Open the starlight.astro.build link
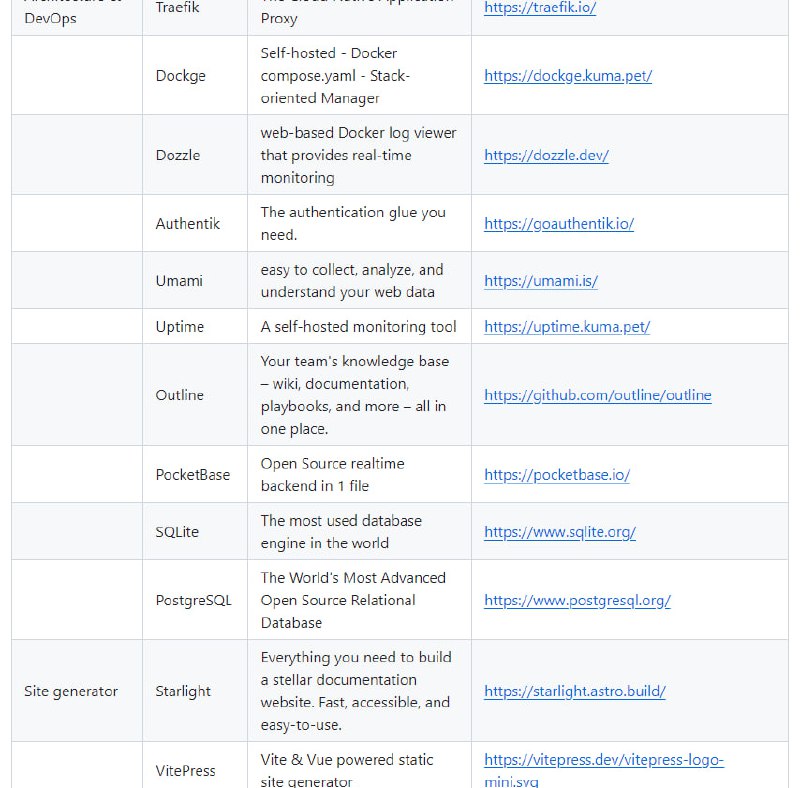Screen dimensions: 800x788 tap(574, 691)
